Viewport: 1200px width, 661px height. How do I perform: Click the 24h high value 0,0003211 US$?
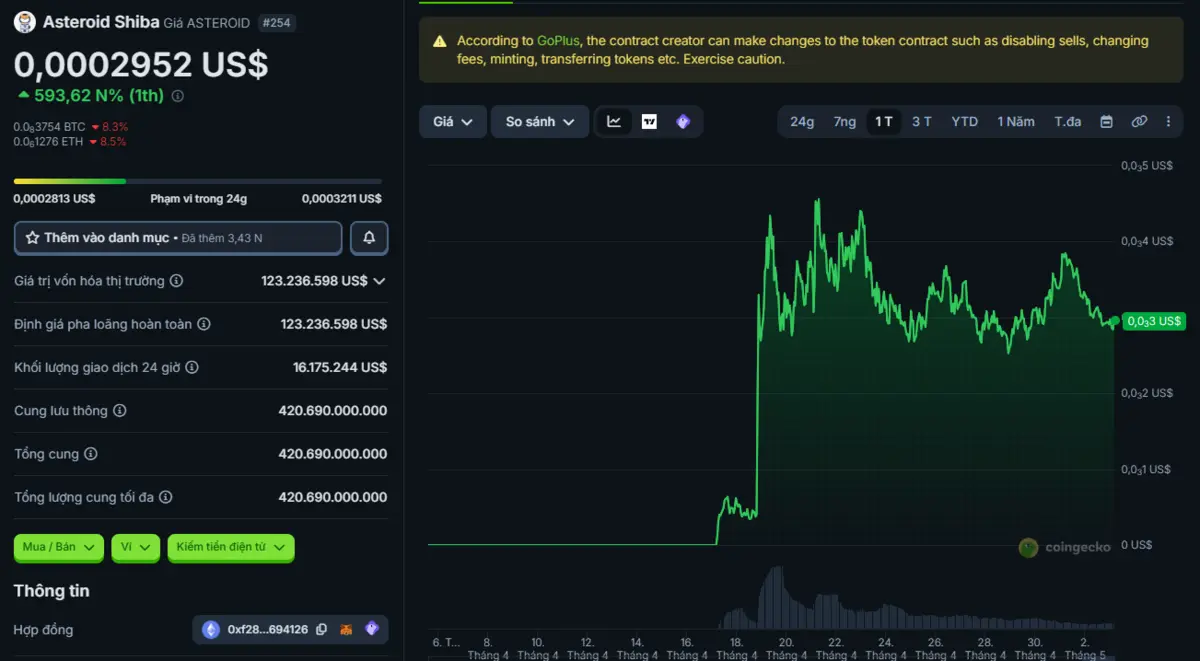(x=342, y=199)
